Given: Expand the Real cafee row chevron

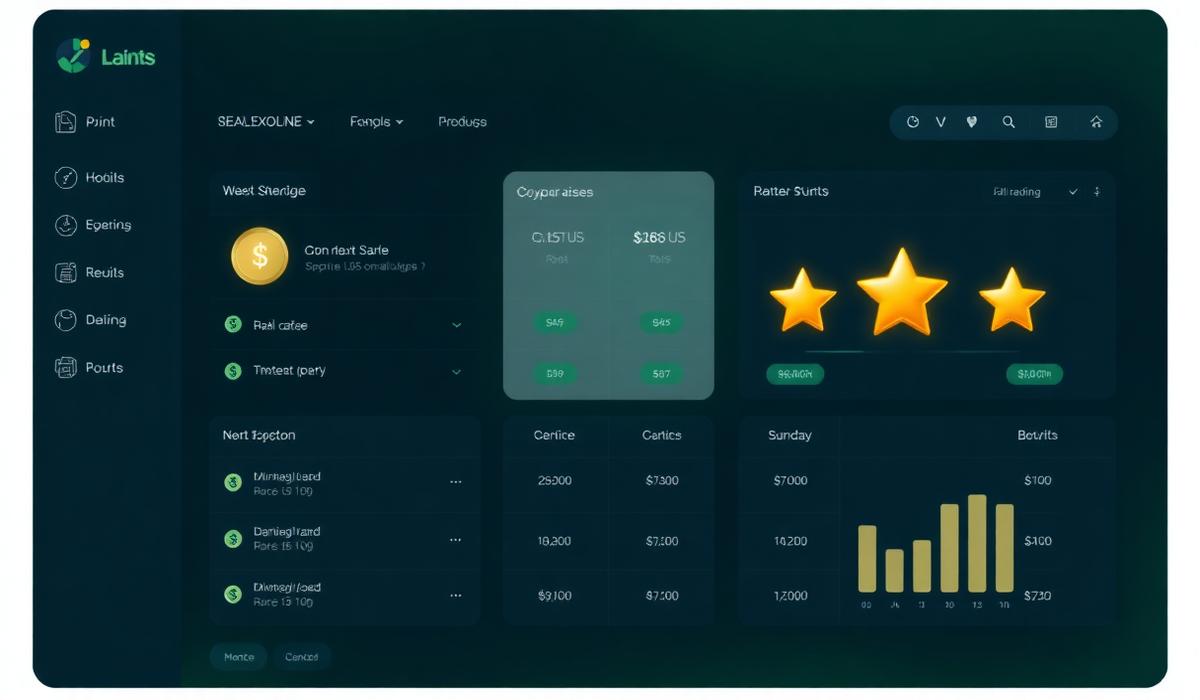Looking at the screenshot, I should click(x=457, y=325).
